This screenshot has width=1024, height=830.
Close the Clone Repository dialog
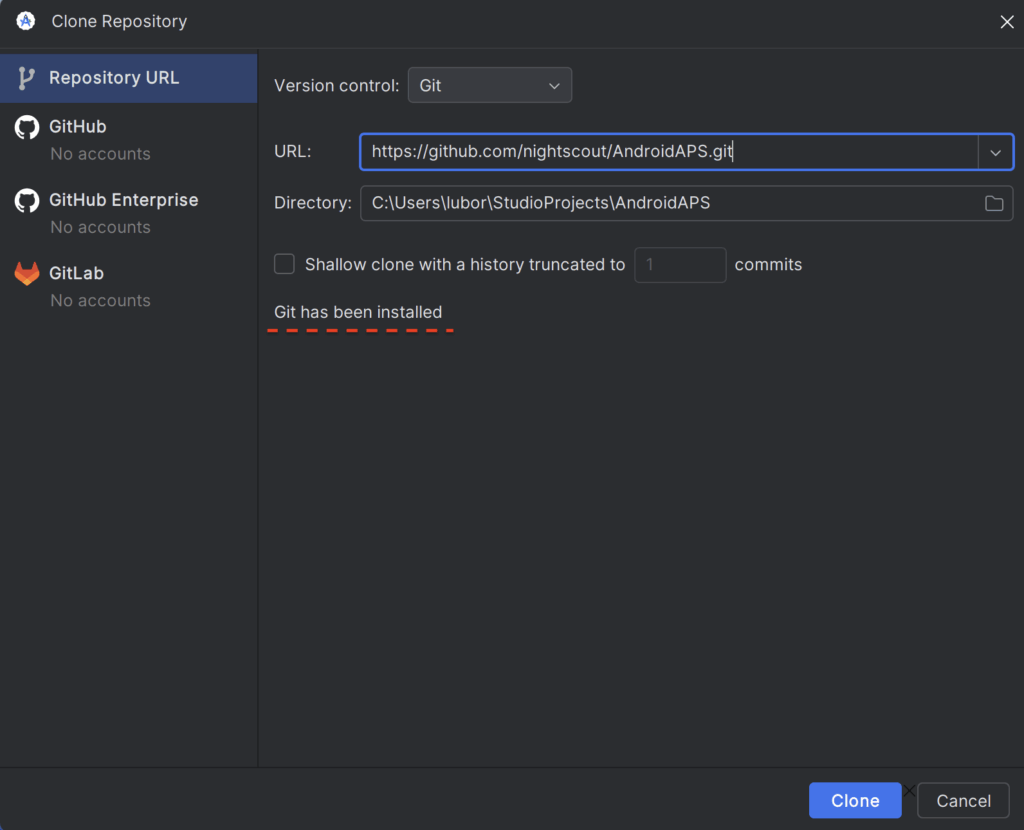point(1006,22)
